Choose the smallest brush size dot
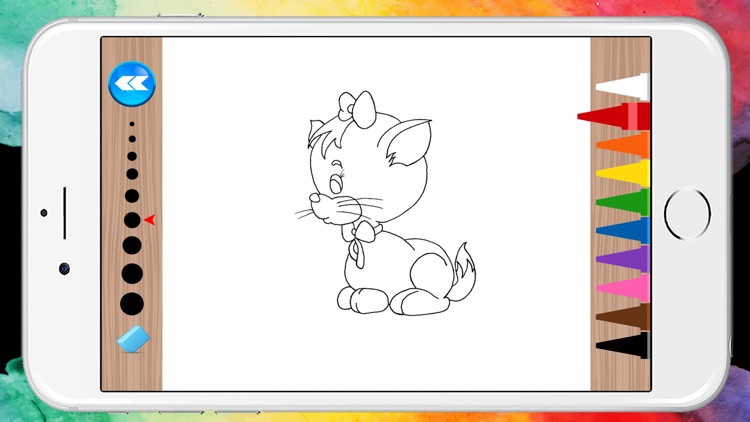The height and width of the screenshot is (422, 750). [x=132, y=124]
